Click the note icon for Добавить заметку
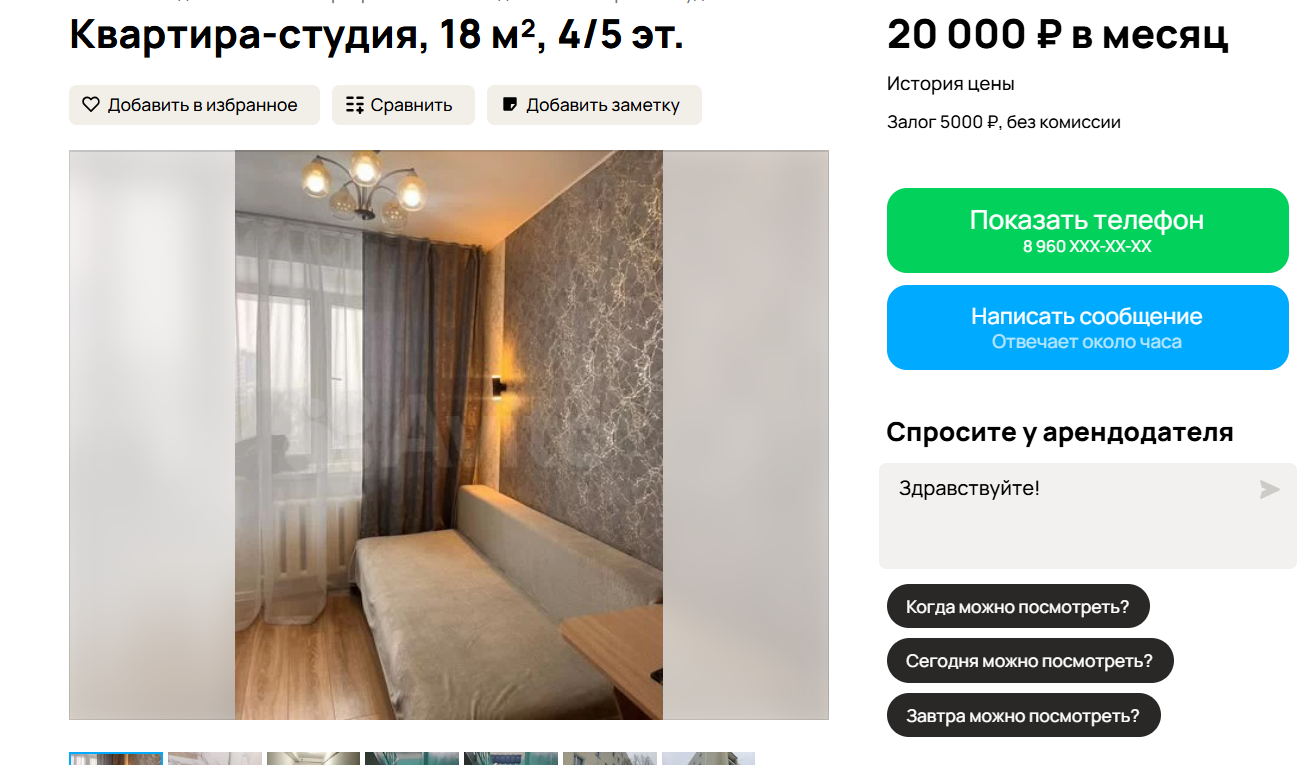 510,105
